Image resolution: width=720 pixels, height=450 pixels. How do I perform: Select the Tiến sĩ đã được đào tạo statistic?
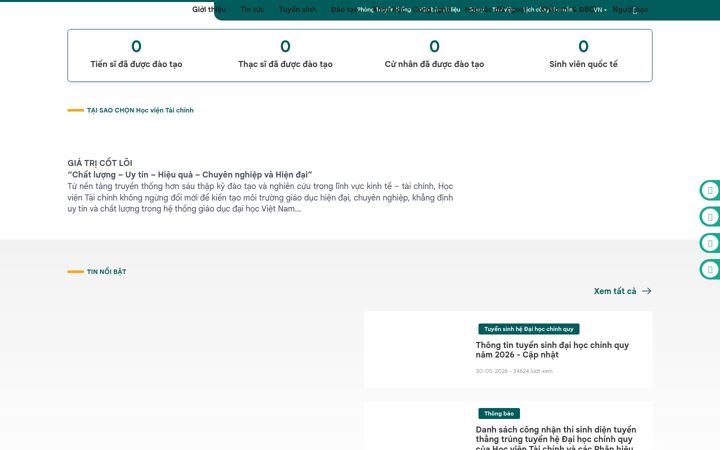tap(136, 54)
